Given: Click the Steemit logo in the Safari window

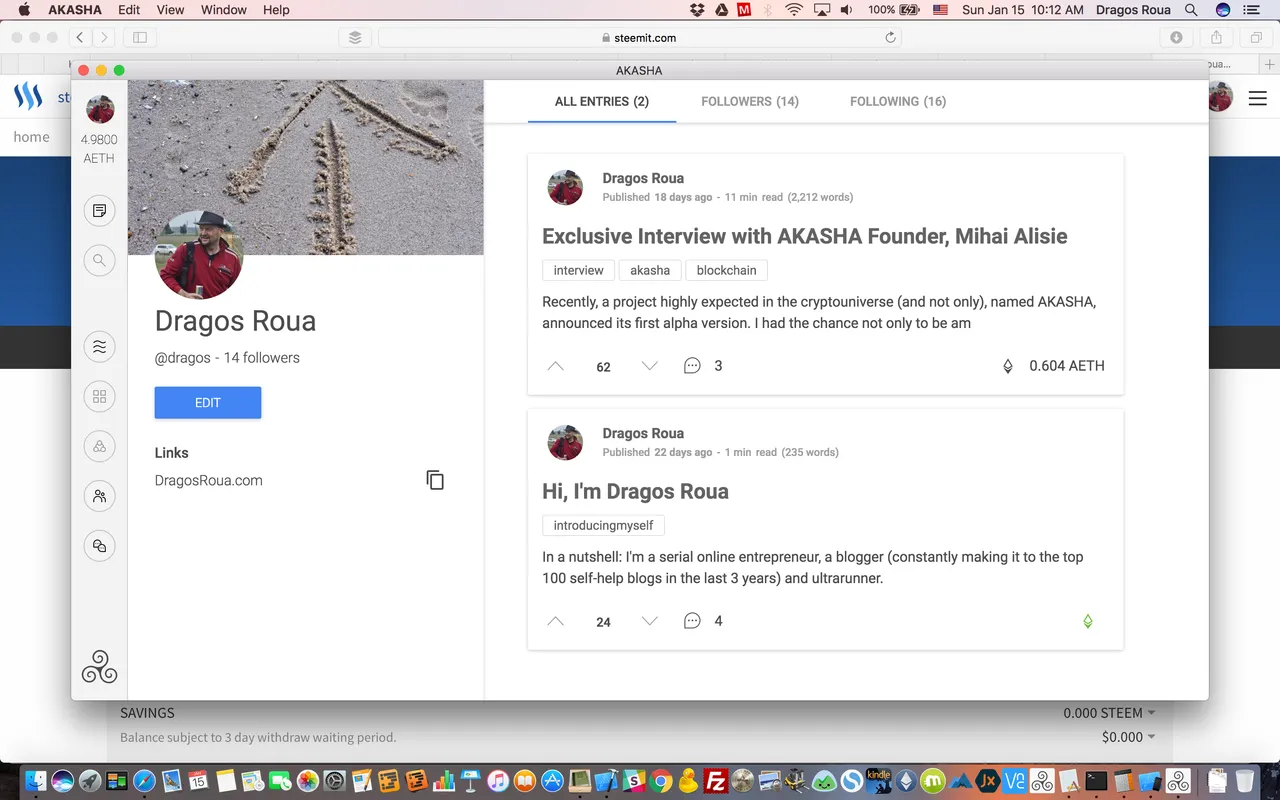Looking at the screenshot, I should 28,97.
